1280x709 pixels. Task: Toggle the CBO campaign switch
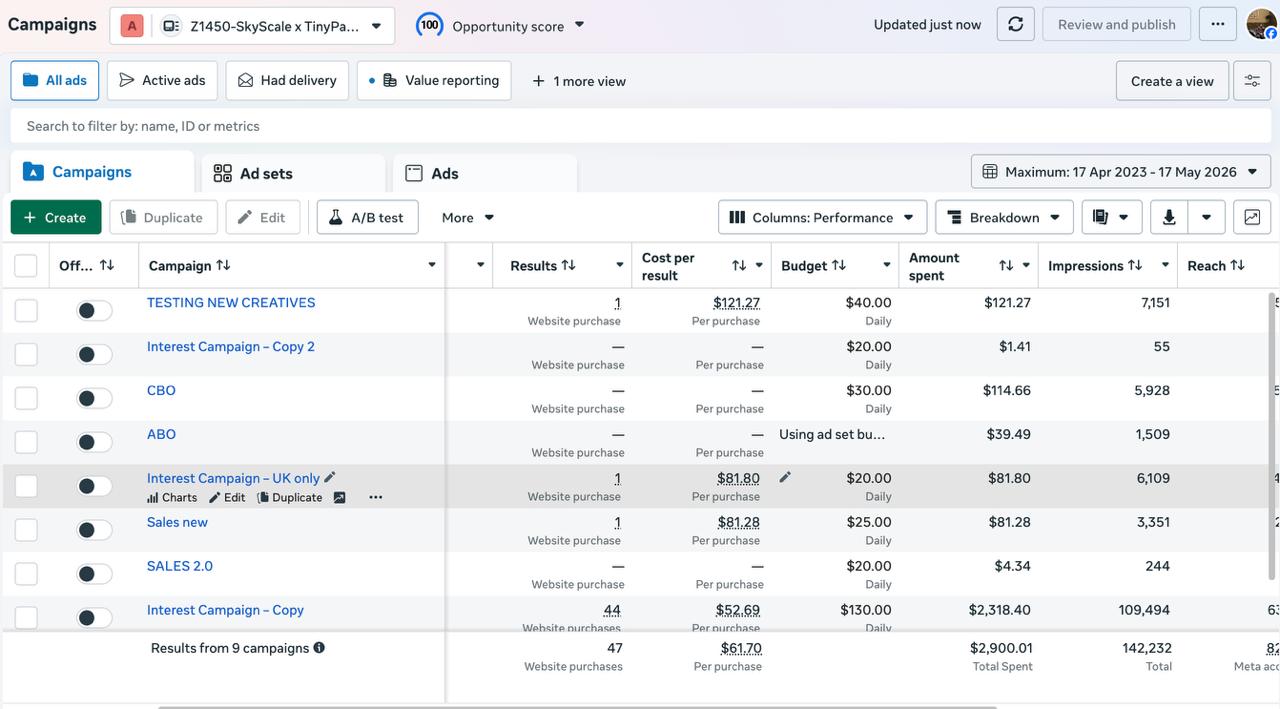[x=95, y=398]
